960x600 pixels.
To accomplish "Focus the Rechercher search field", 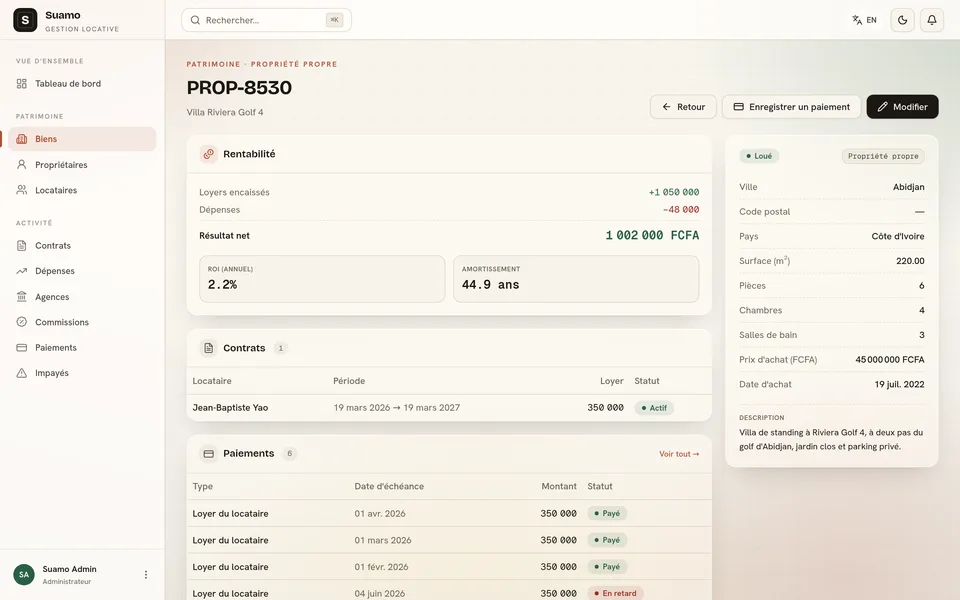I will (266, 20).
